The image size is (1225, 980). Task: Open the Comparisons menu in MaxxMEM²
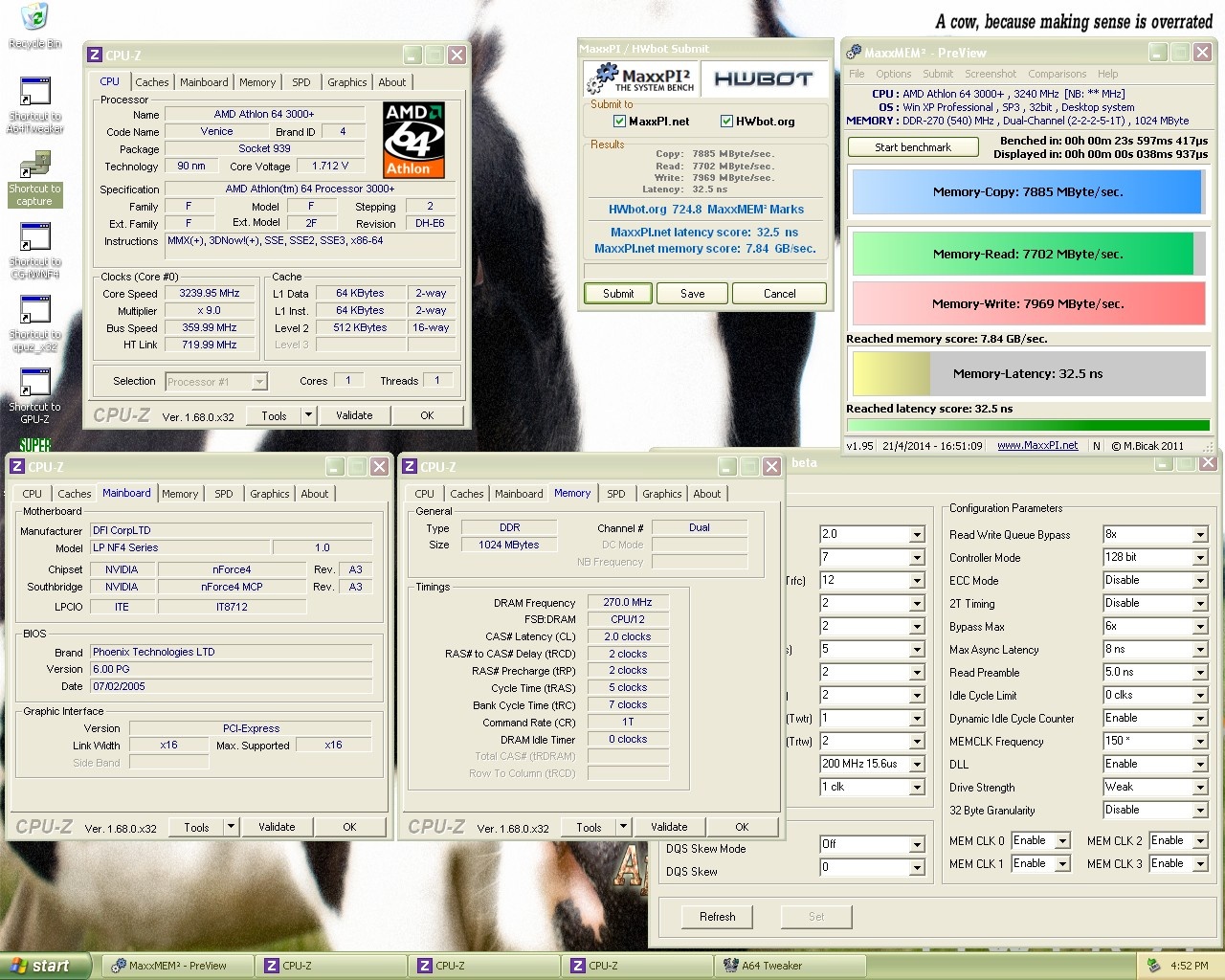pyautogui.click(x=1057, y=74)
